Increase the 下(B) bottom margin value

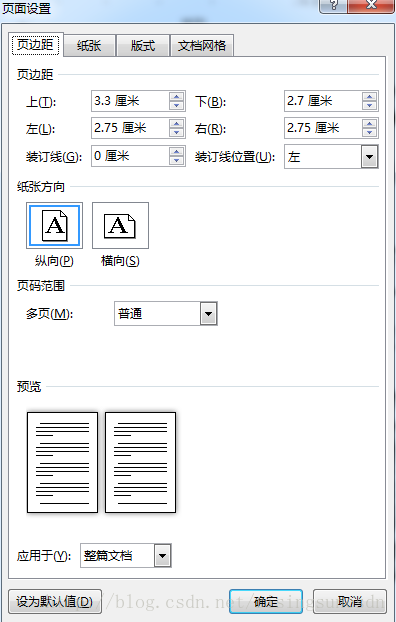pos(369,97)
